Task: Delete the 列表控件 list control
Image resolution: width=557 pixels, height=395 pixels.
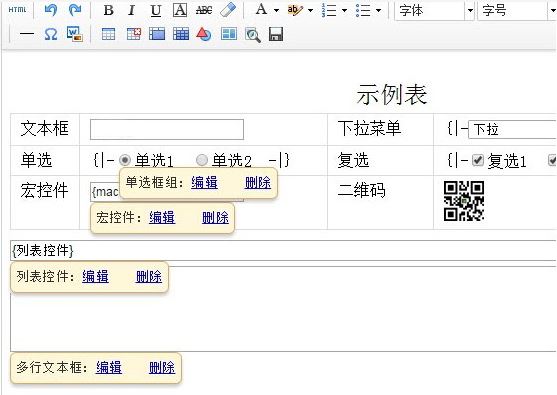Action: click(x=149, y=276)
